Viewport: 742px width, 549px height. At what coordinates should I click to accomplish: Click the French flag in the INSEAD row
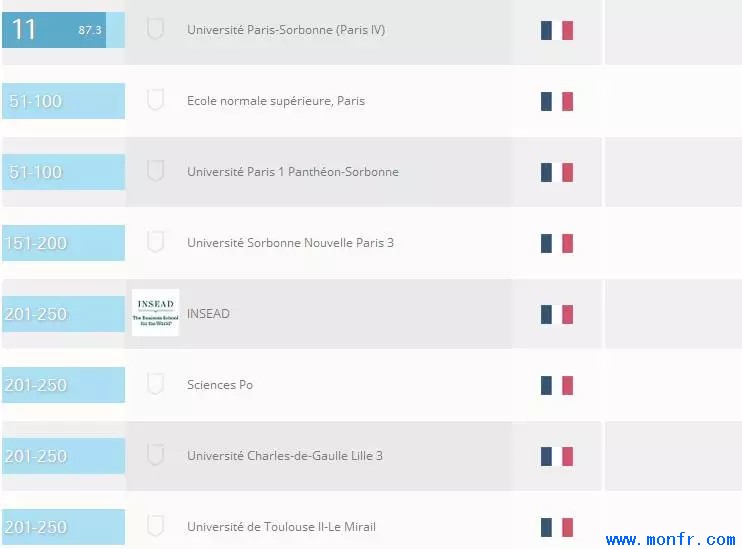coord(557,314)
